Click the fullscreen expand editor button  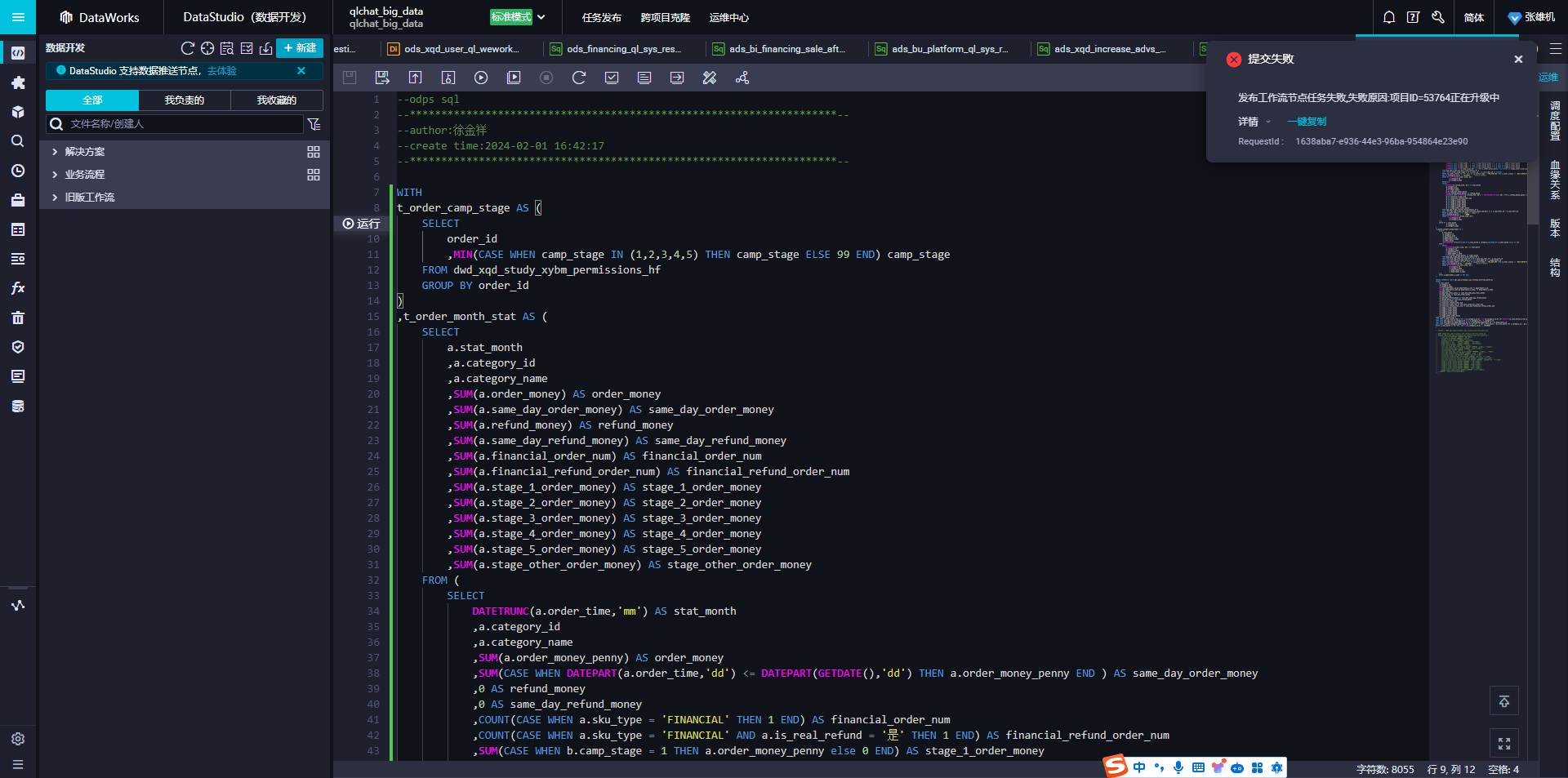(x=1504, y=744)
